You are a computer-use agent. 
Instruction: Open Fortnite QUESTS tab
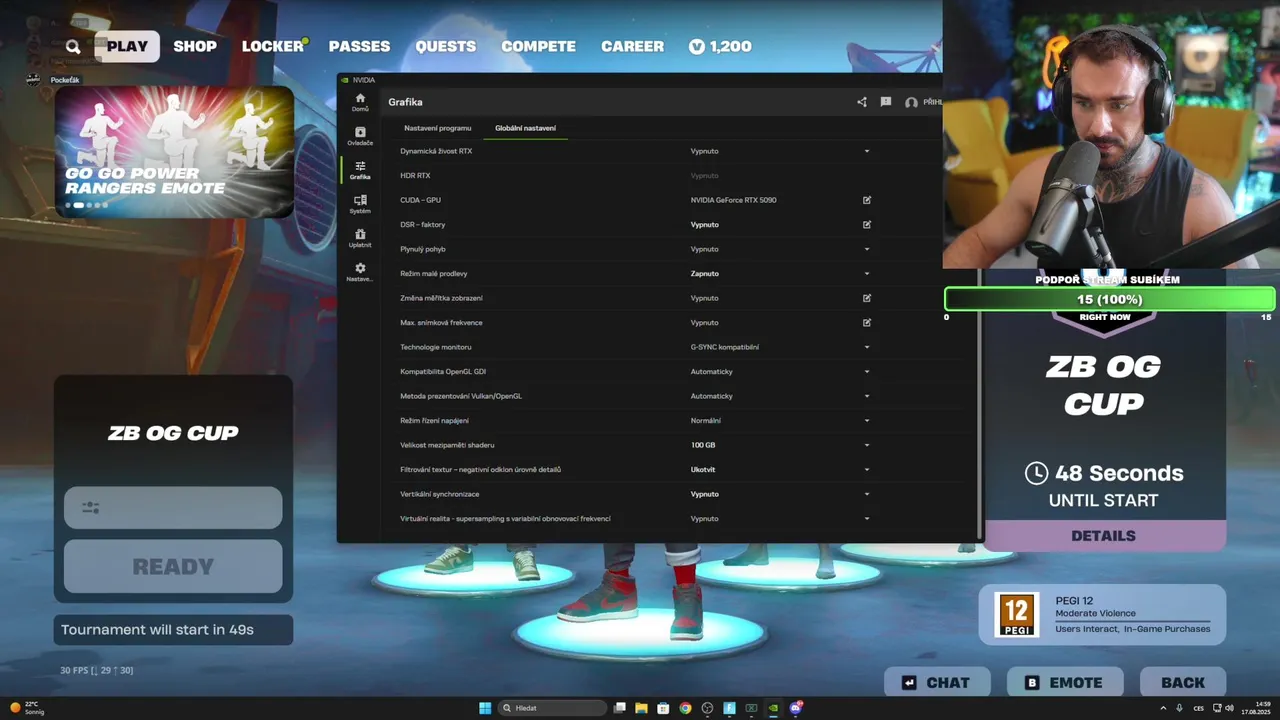[x=446, y=46]
